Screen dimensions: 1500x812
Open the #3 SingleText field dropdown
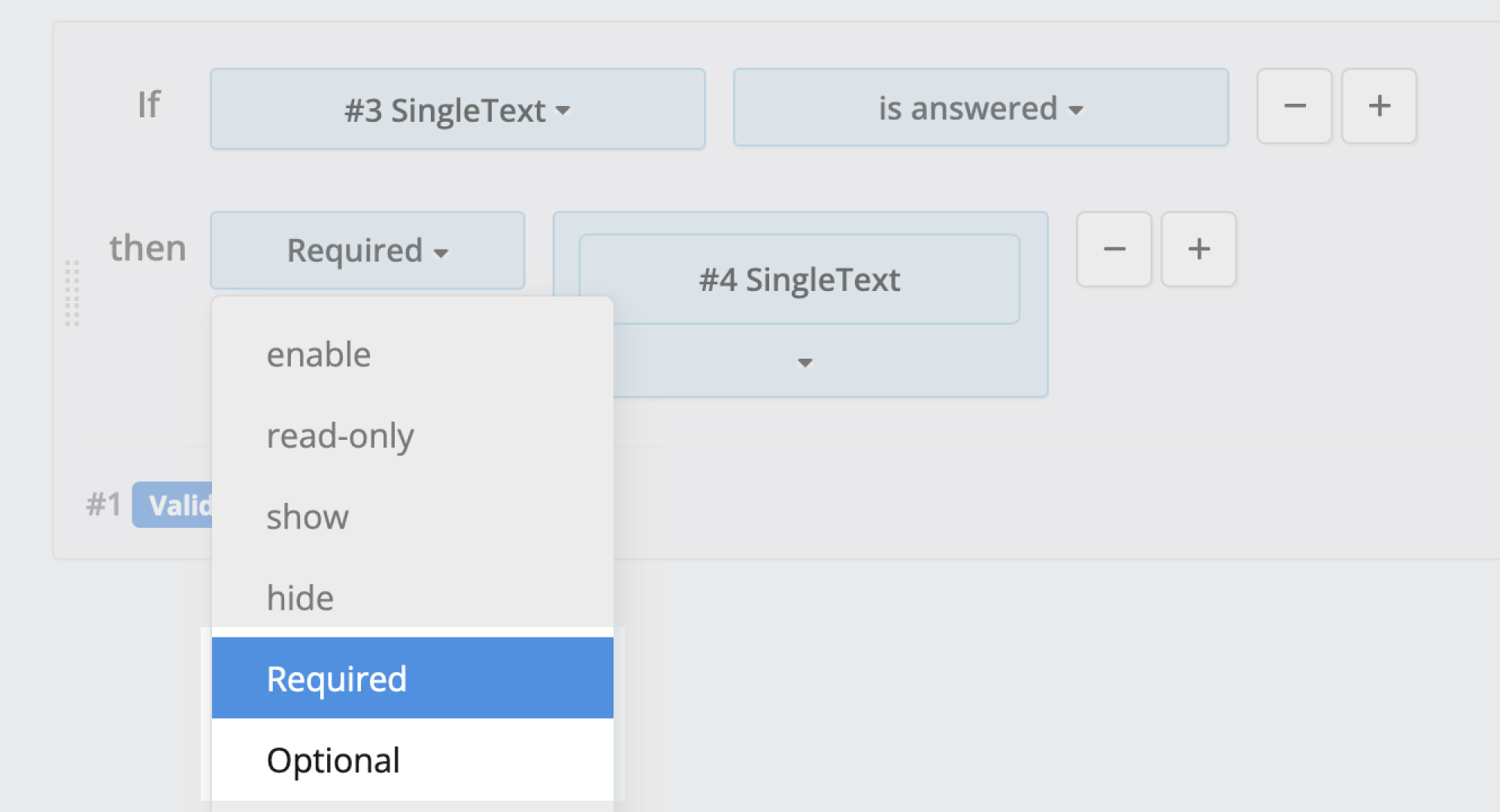coord(457,110)
